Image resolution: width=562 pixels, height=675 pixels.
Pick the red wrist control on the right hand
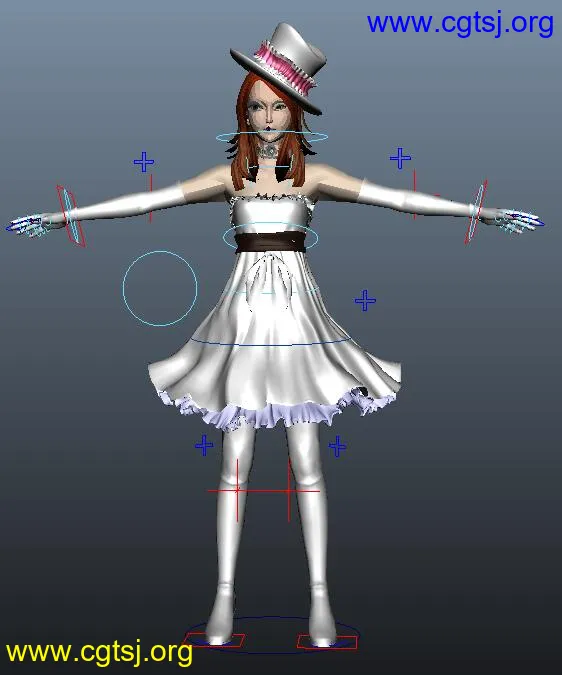click(x=476, y=212)
